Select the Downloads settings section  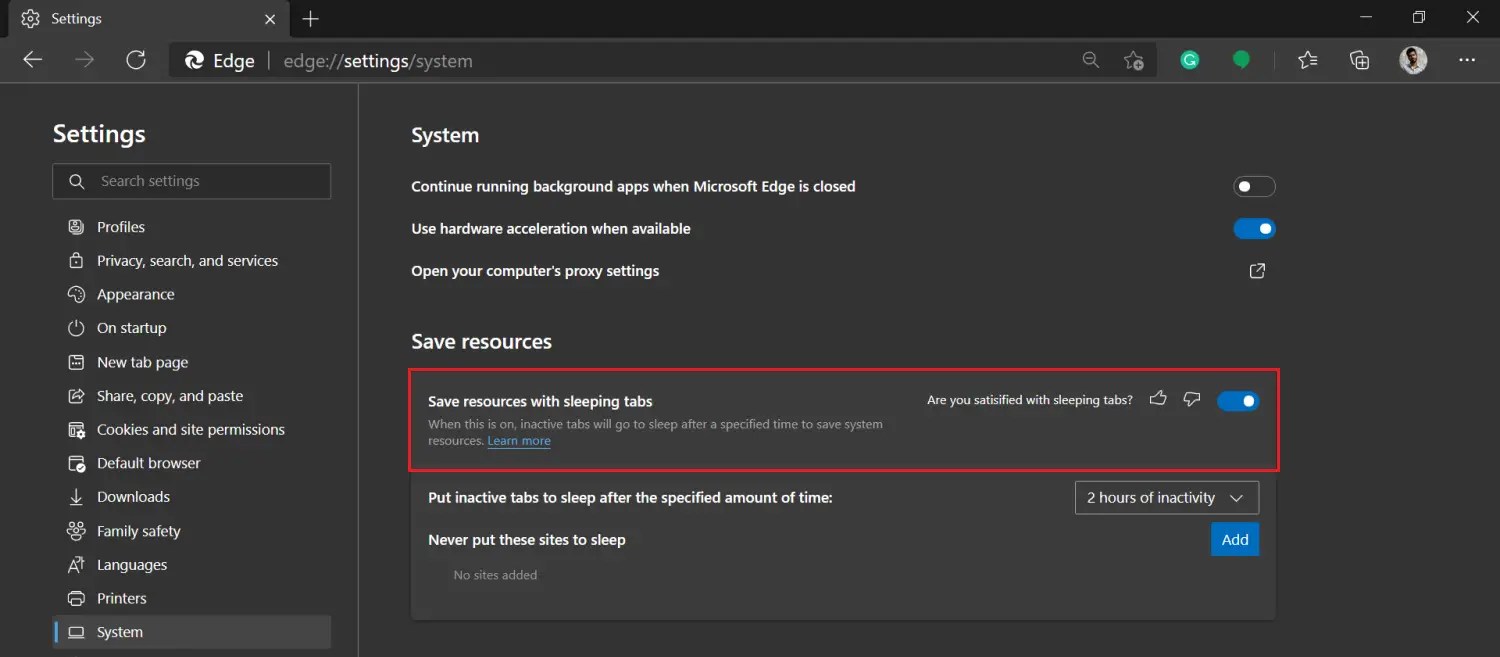coord(131,496)
